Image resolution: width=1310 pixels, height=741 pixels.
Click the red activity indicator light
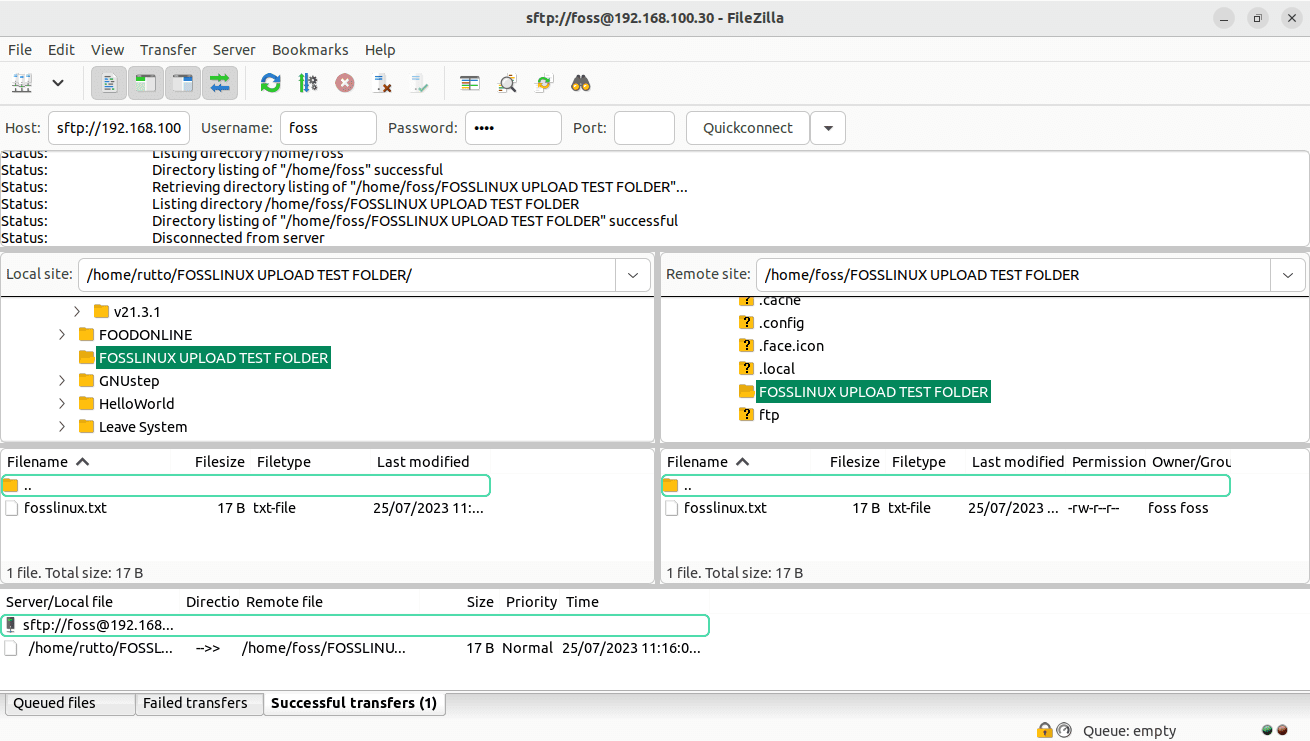point(1283,730)
